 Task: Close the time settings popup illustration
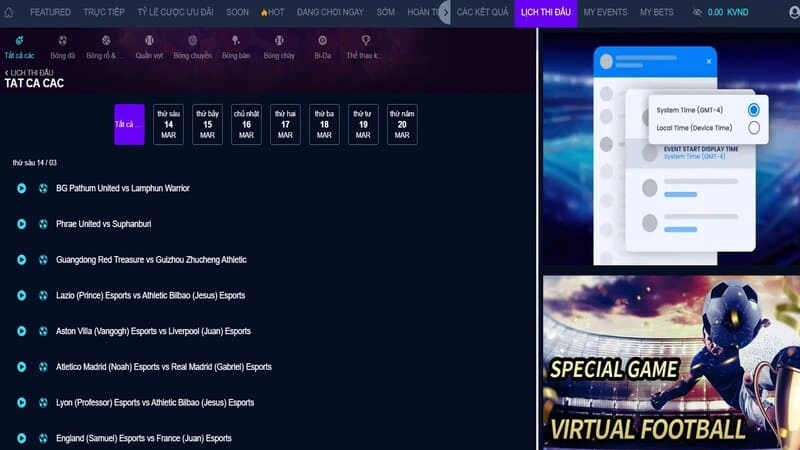tap(709, 62)
